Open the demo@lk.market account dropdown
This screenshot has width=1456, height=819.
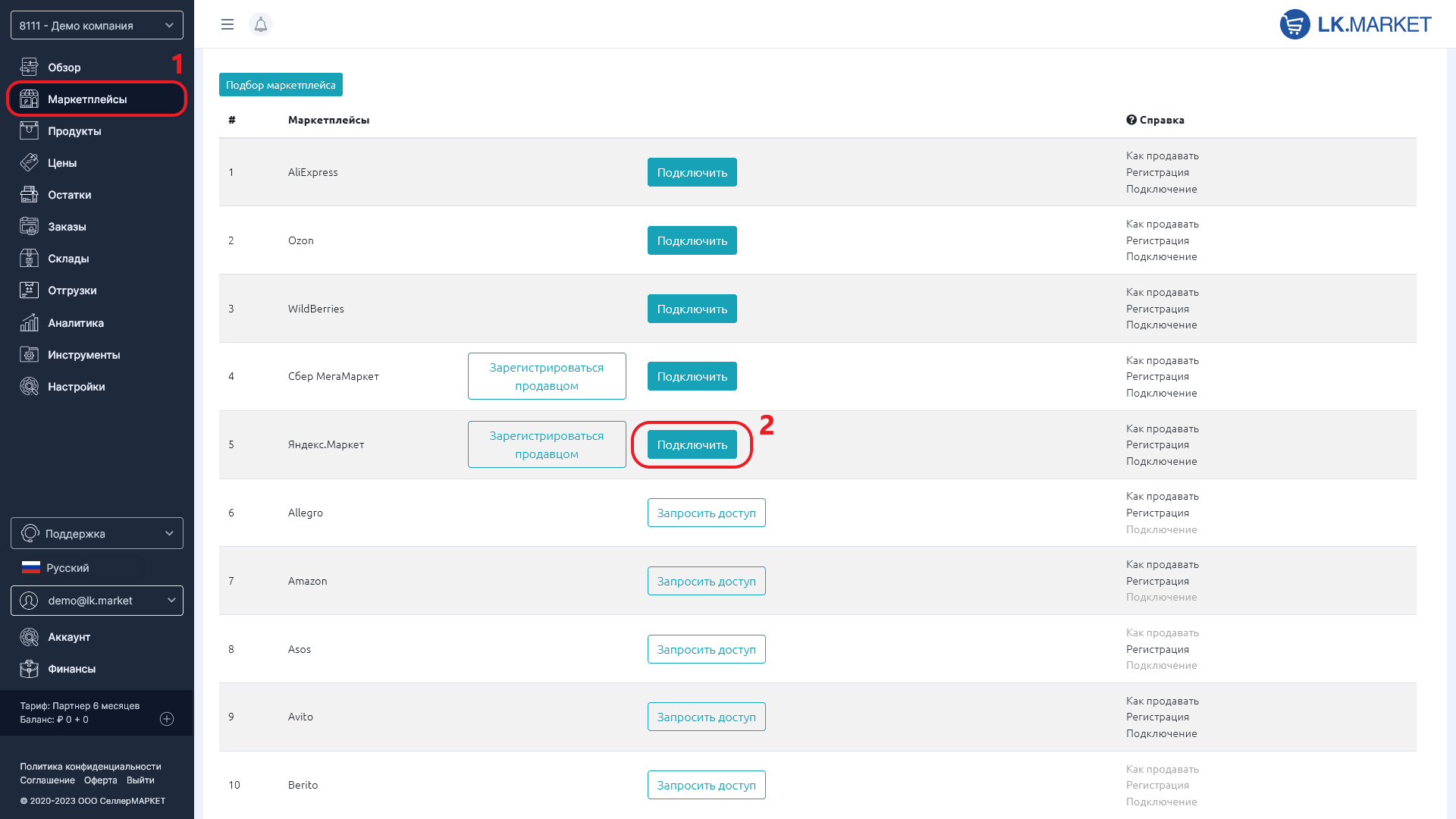[x=97, y=601]
